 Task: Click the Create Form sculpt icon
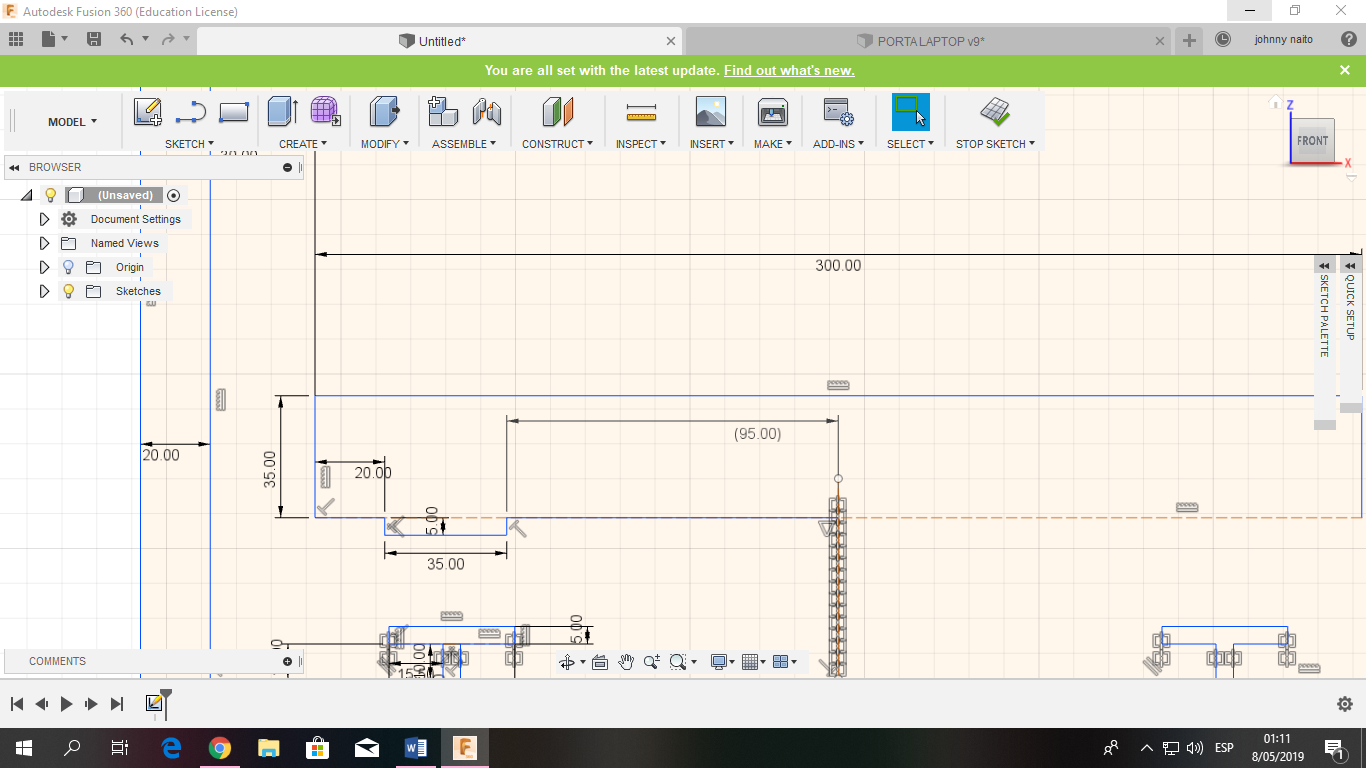tap(325, 111)
